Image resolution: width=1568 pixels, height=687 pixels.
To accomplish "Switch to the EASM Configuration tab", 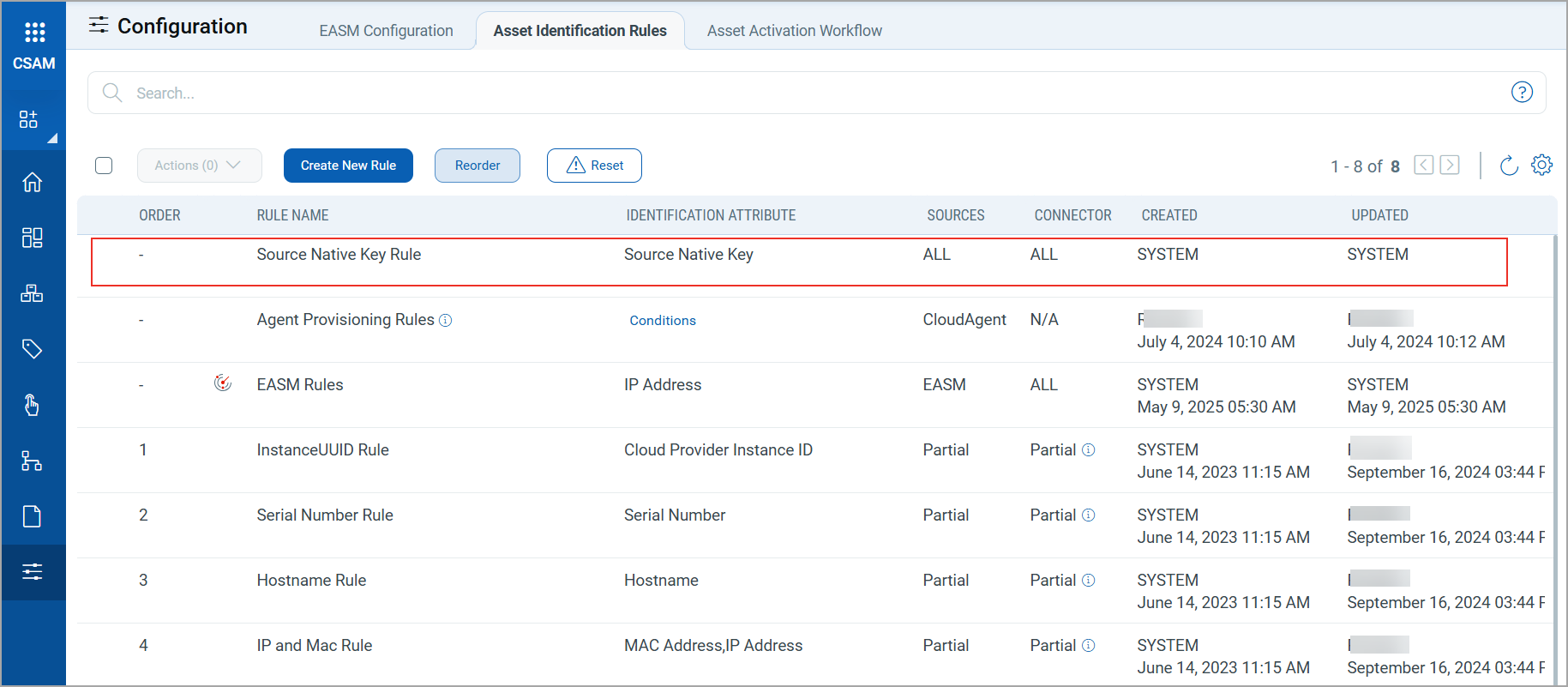I will tap(386, 31).
